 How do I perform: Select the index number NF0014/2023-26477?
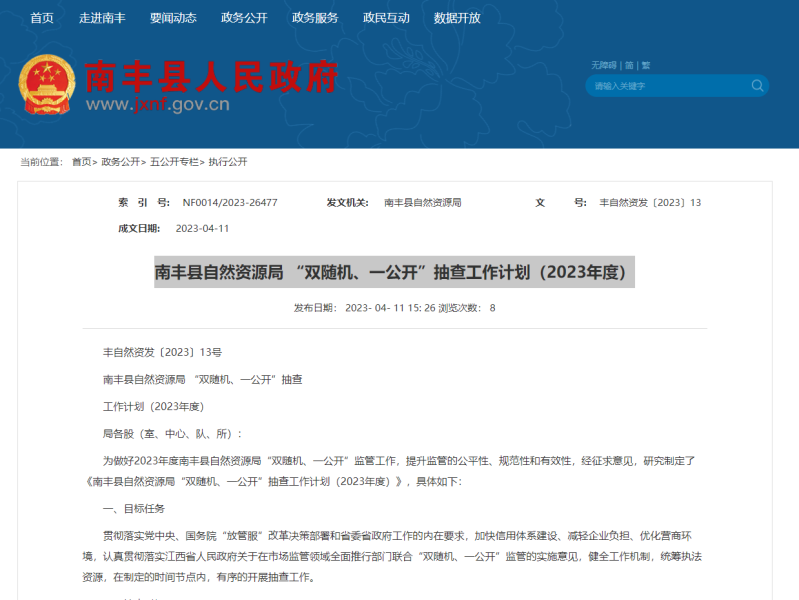click(x=230, y=203)
